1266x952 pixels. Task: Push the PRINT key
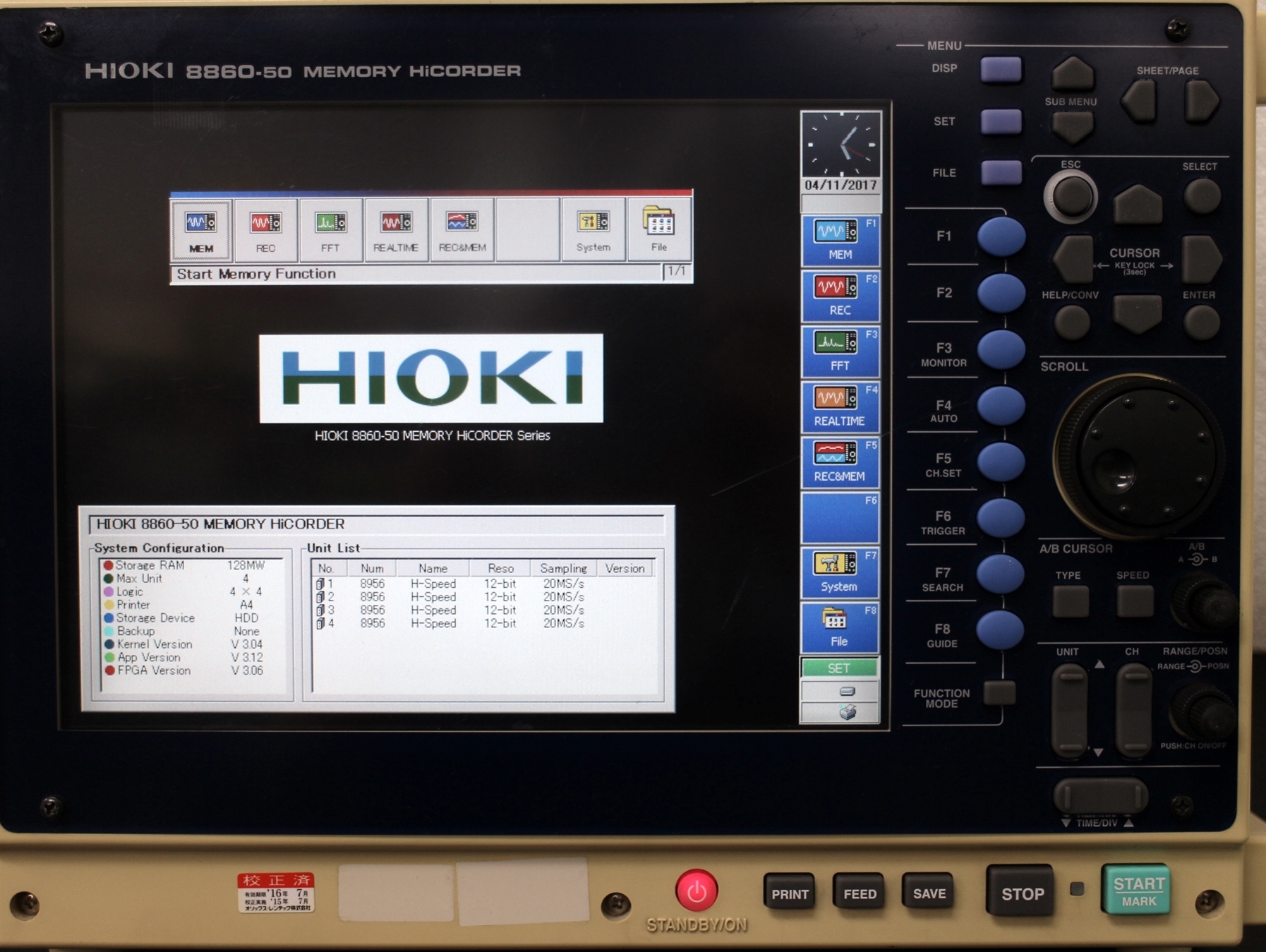click(789, 893)
